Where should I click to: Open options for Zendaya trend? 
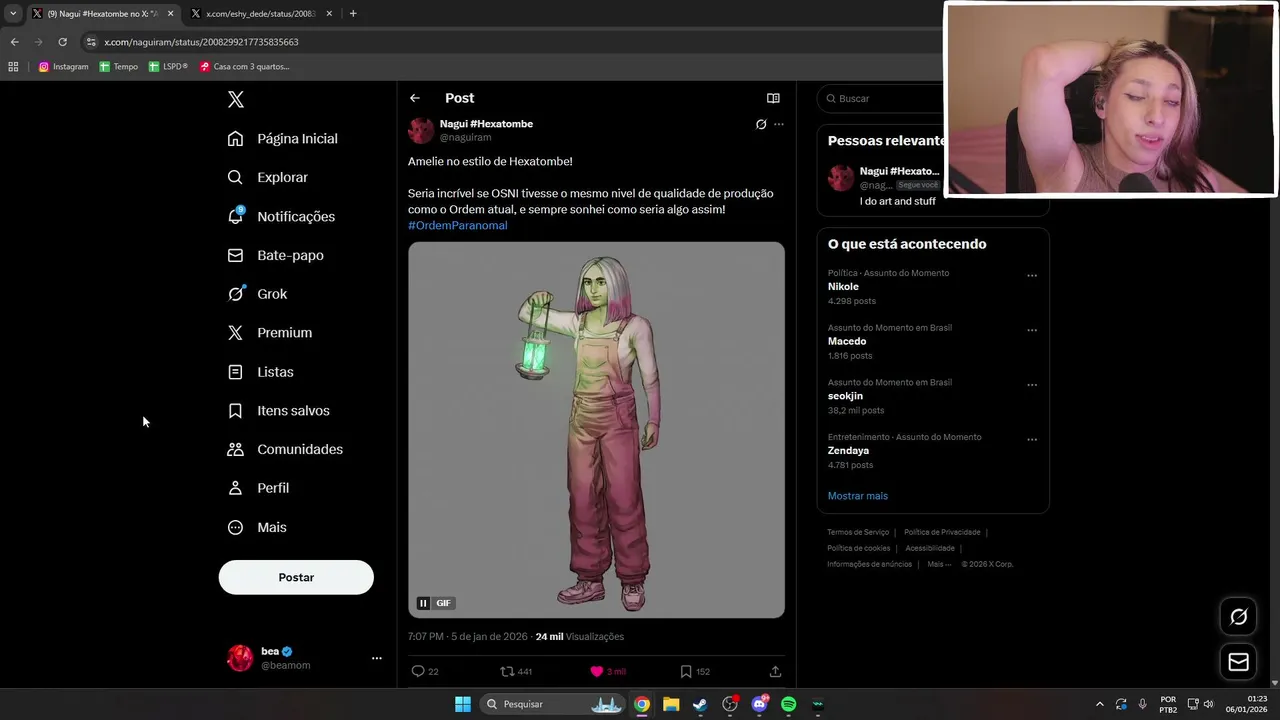[x=1032, y=439]
